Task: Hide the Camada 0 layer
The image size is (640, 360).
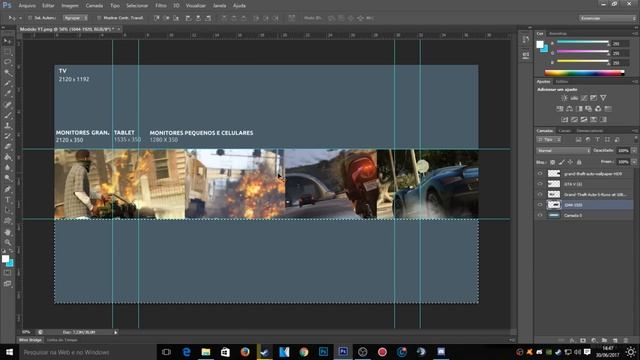Action: pos(540,215)
